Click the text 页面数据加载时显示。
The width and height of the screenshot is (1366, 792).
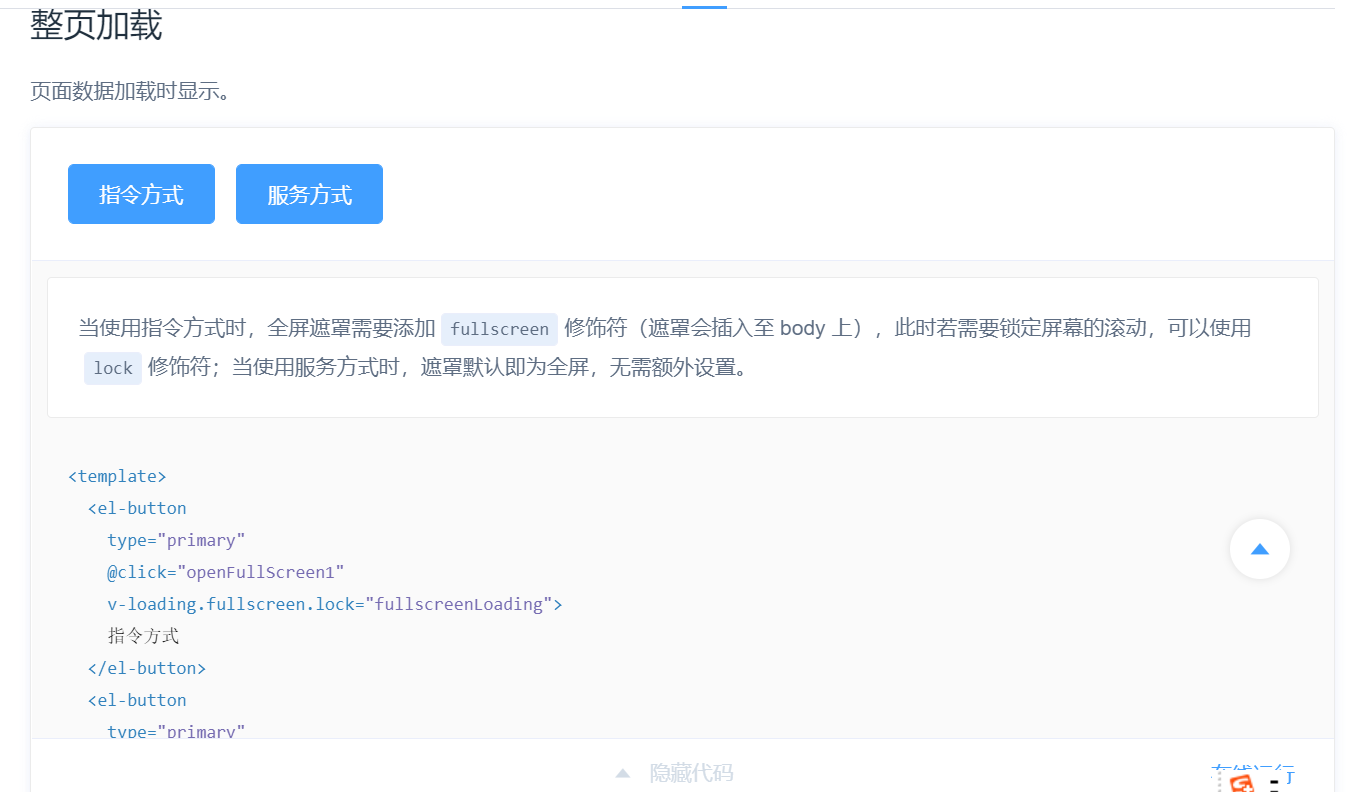(x=131, y=92)
